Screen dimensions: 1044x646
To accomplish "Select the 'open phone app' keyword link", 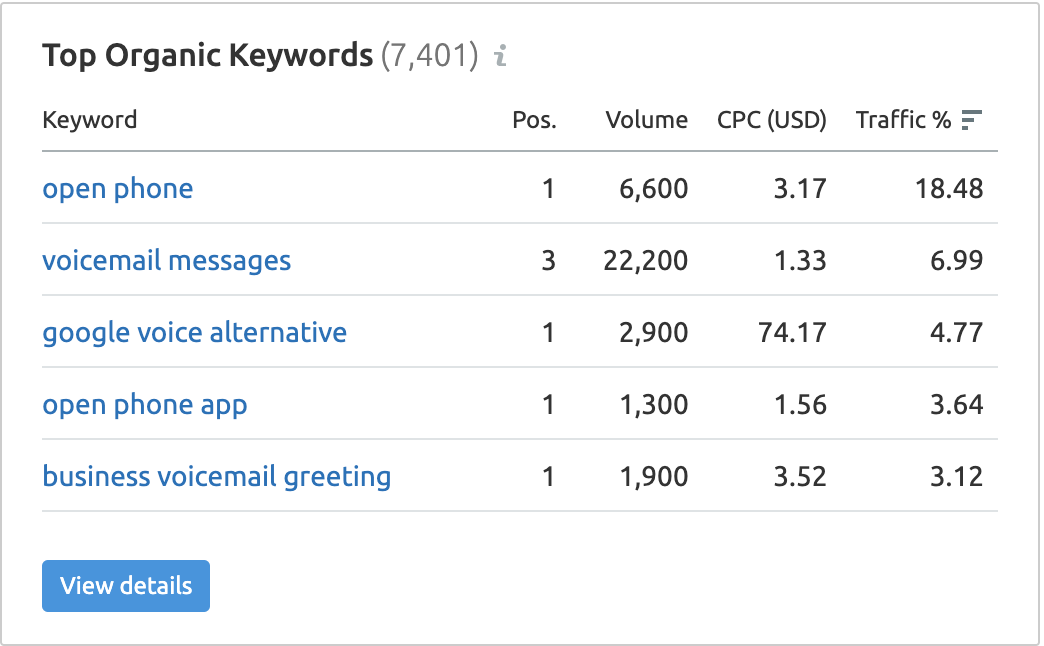I will pos(144,405).
